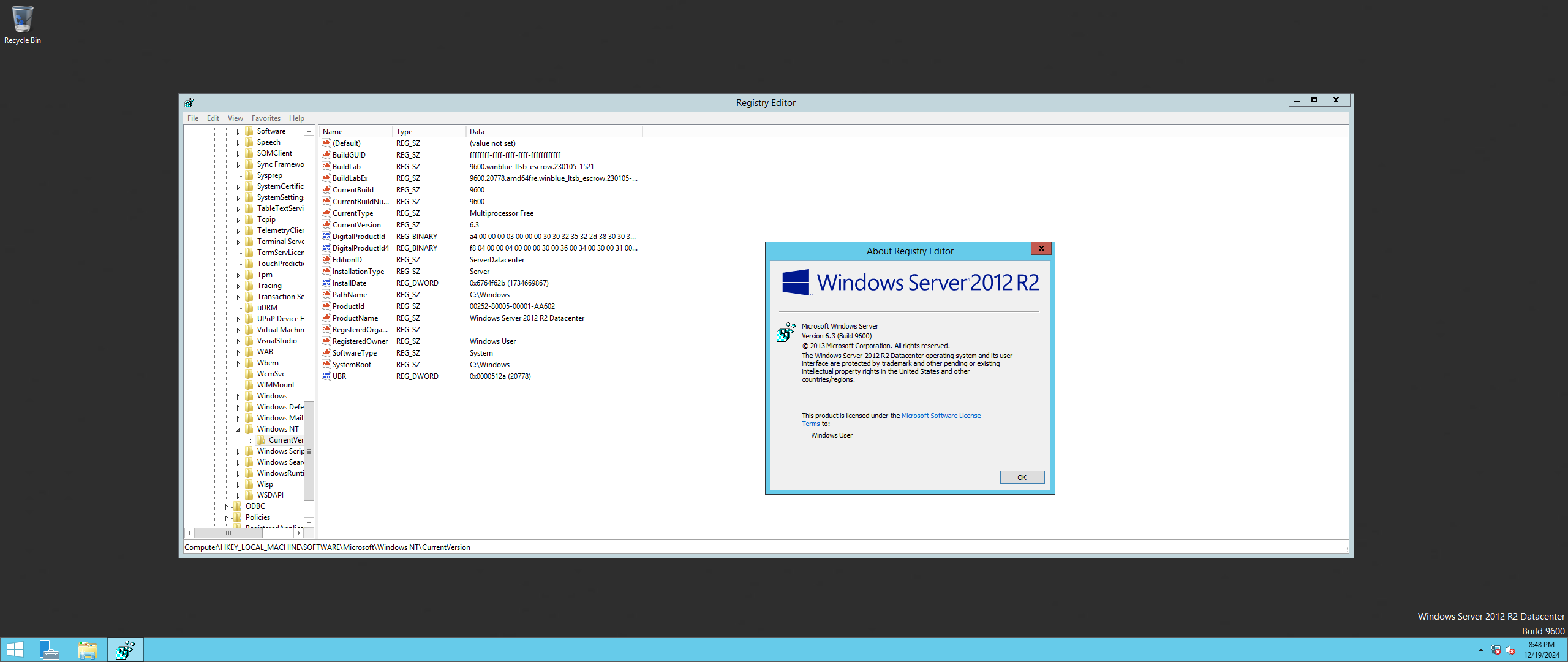Click the Windows Start button
The image size is (1568, 662).
(x=15, y=650)
